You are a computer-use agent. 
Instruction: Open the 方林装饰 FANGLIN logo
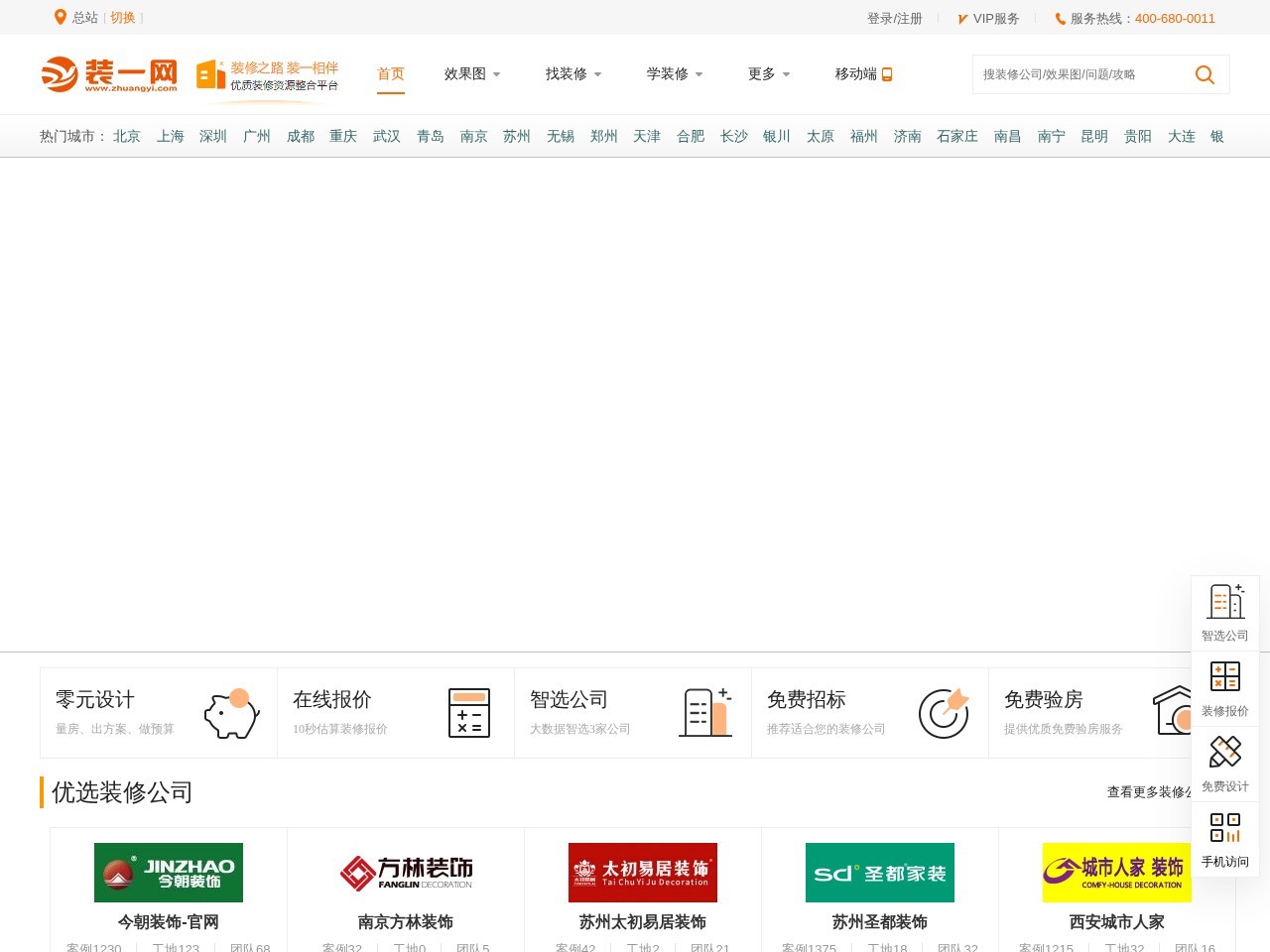click(406, 873)
